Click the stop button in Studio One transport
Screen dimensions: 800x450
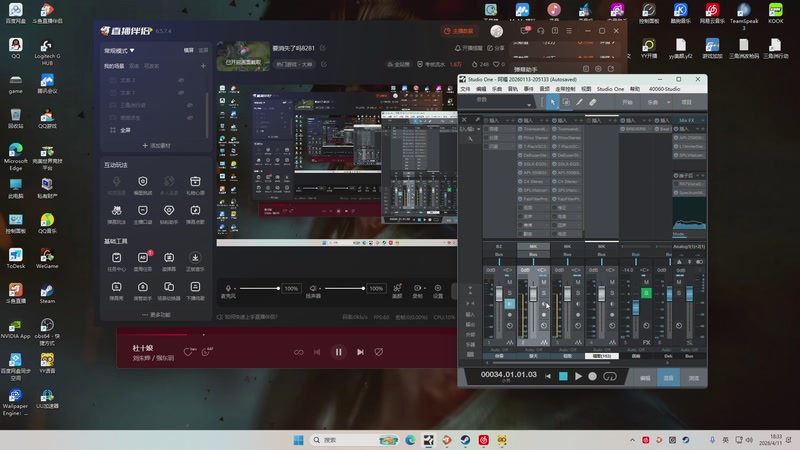coord(563,376)
